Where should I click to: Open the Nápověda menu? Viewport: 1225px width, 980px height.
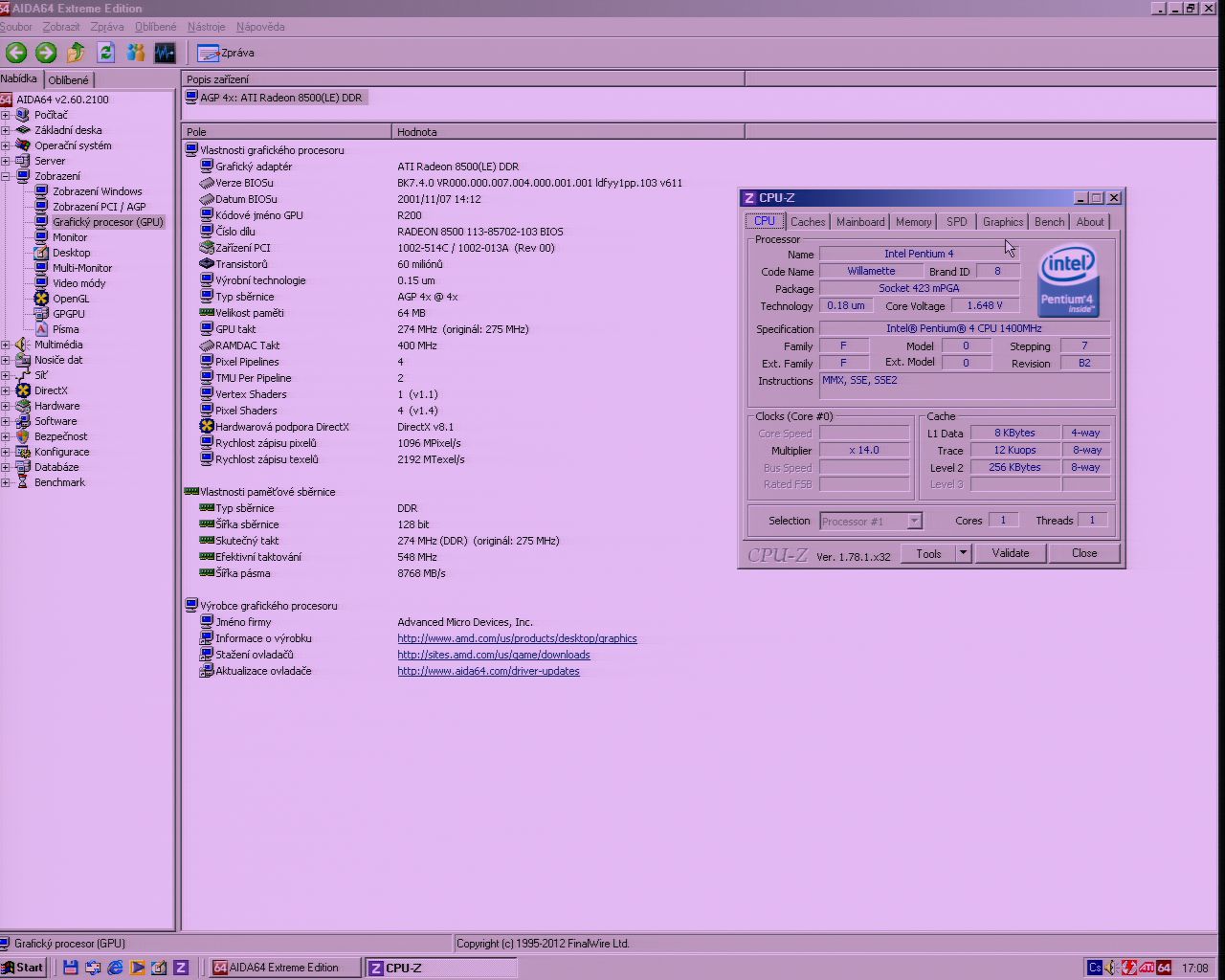coord(260,27)
